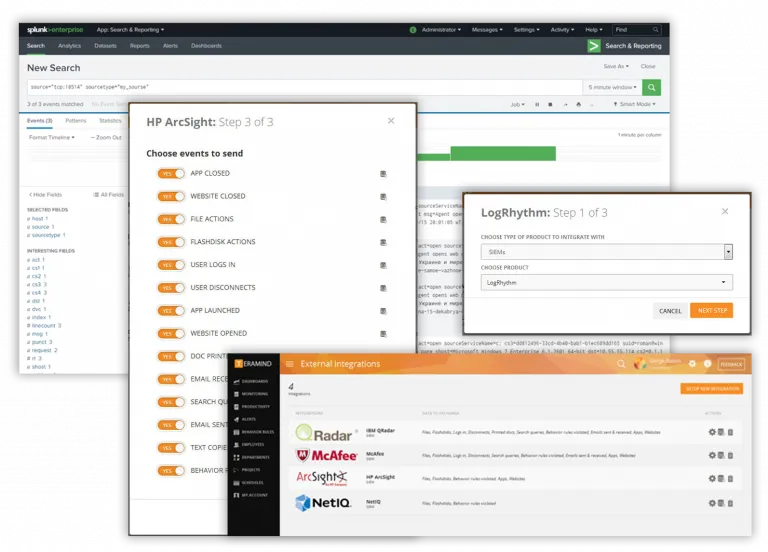Image resolution: width=768 pixels, height=552 pixels.
Task: Toggle the WEBSITE CLOSED event switch
Action: tap(171, 196)
